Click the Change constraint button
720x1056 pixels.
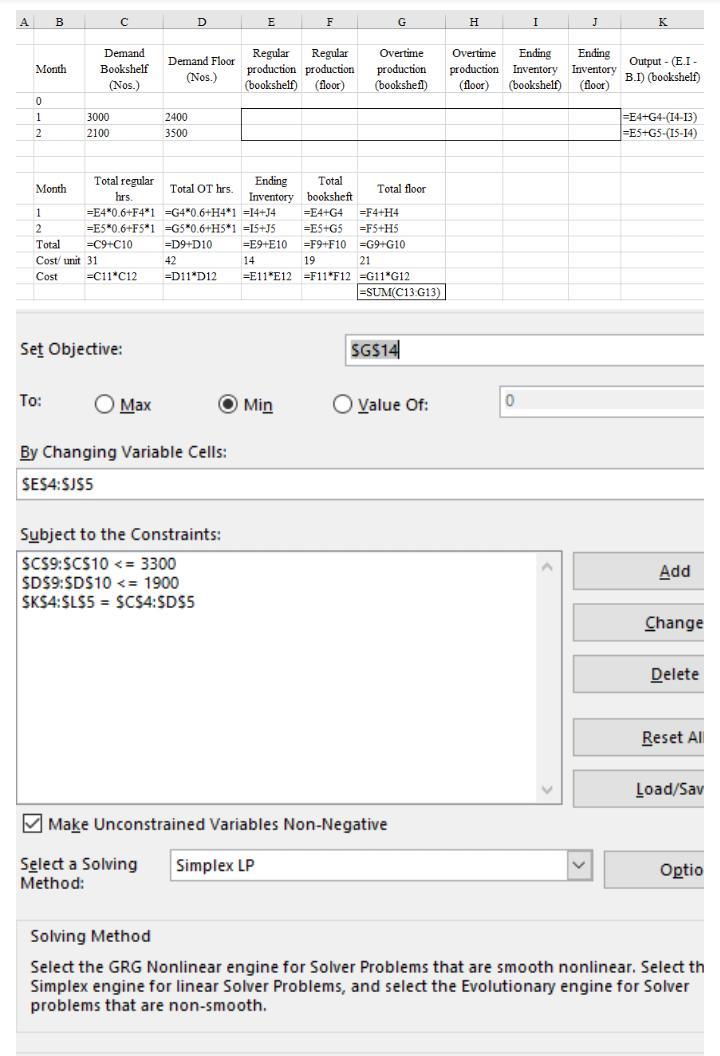pyautogui.click(x=639, y=623)
